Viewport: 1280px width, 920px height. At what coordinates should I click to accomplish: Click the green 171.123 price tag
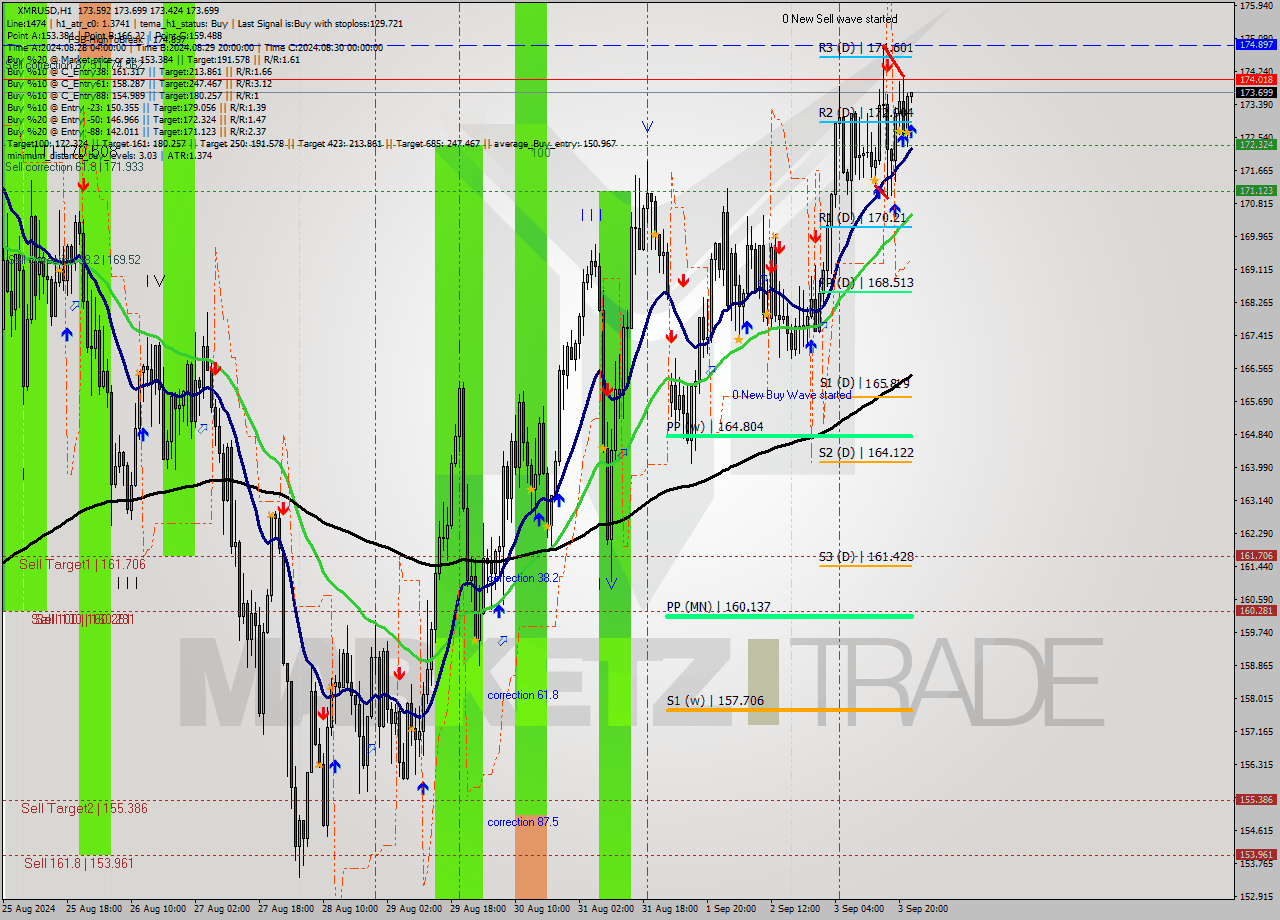pyautogui.click(x=1256, y=190)
